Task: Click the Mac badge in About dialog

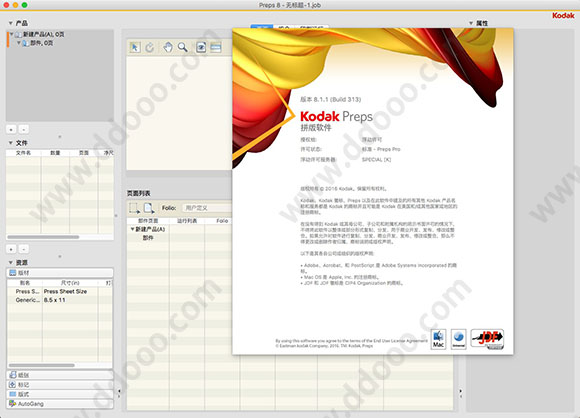Action: click(438, 339)
